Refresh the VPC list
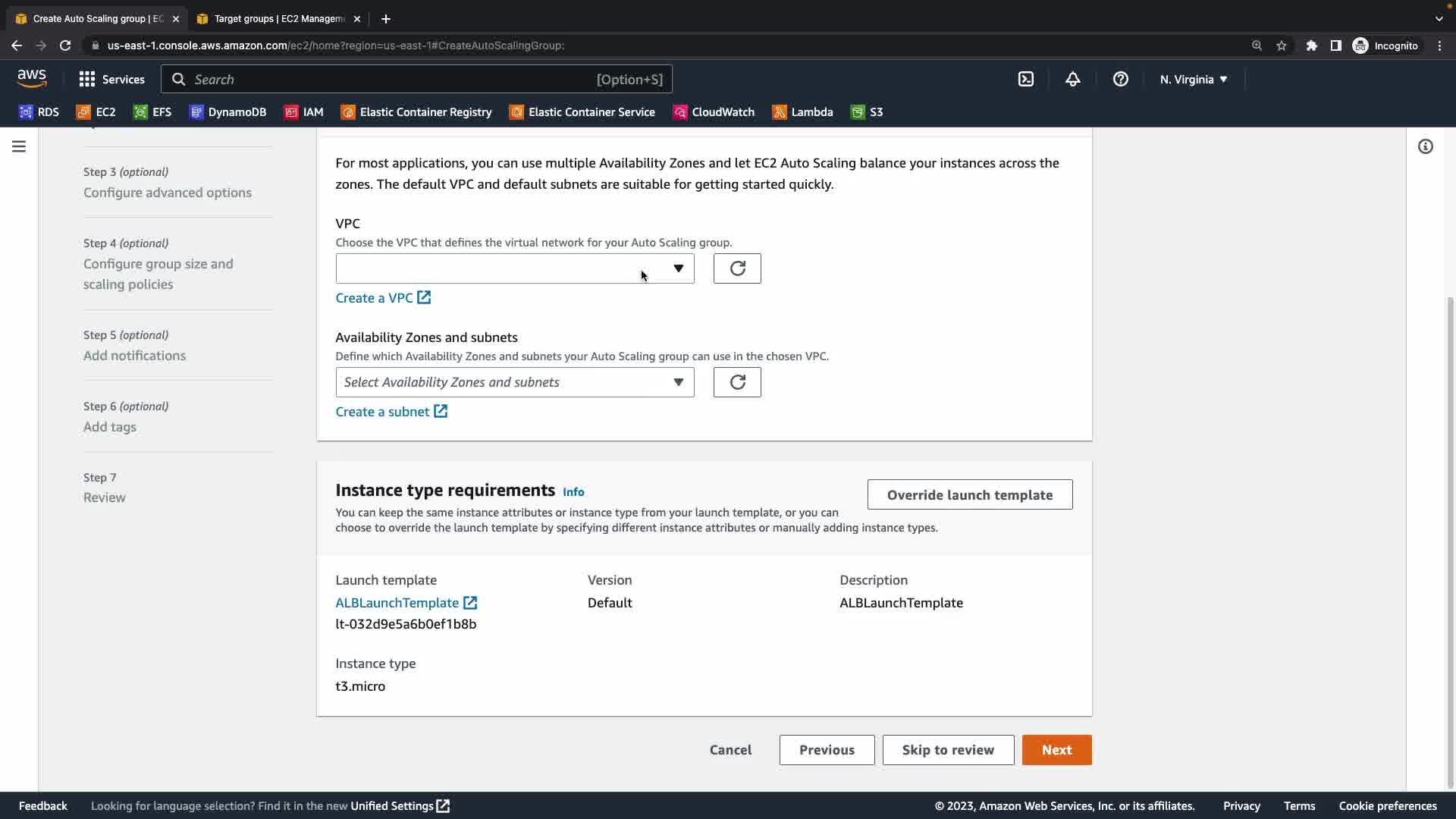 [736, 268]
